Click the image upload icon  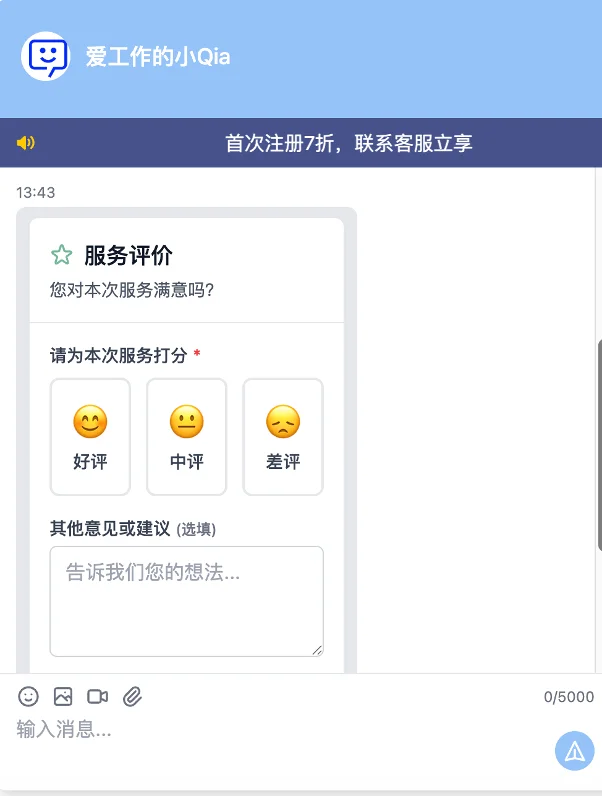(63, 696)
